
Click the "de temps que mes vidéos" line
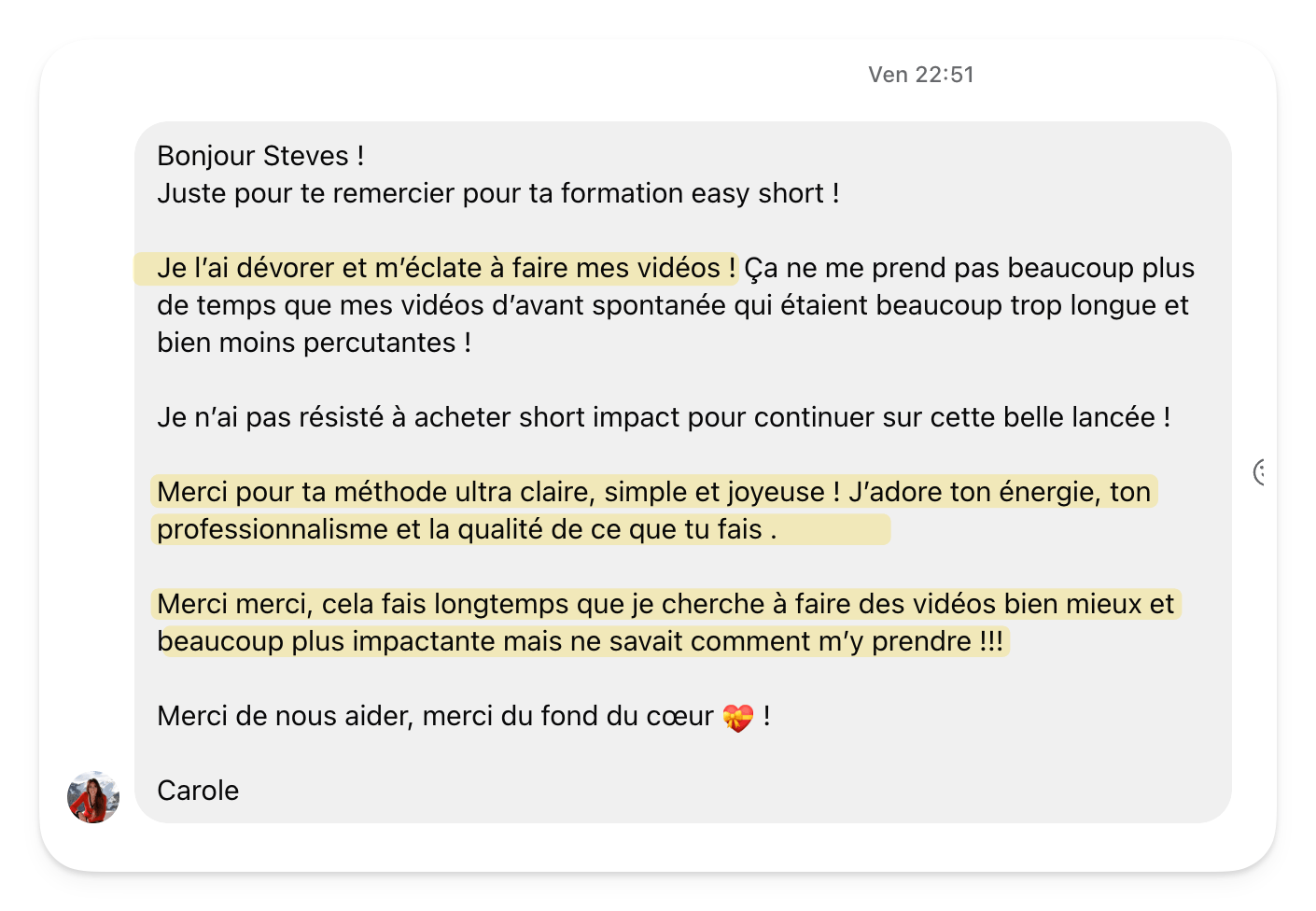pos(672,305)
